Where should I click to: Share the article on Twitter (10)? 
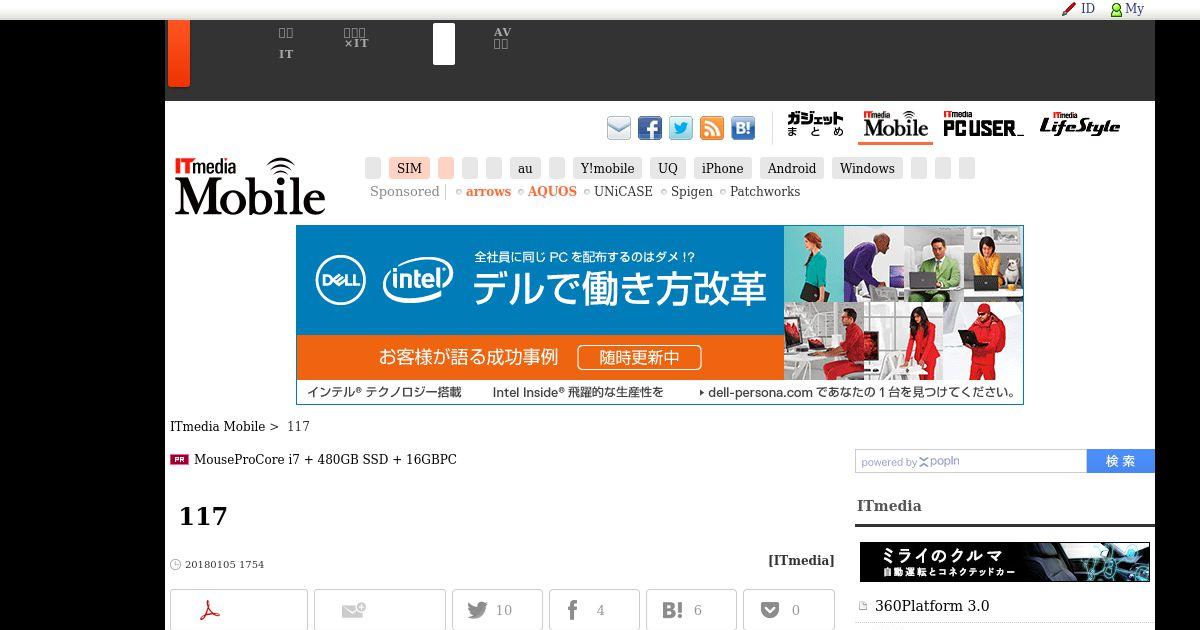[497, 610]
